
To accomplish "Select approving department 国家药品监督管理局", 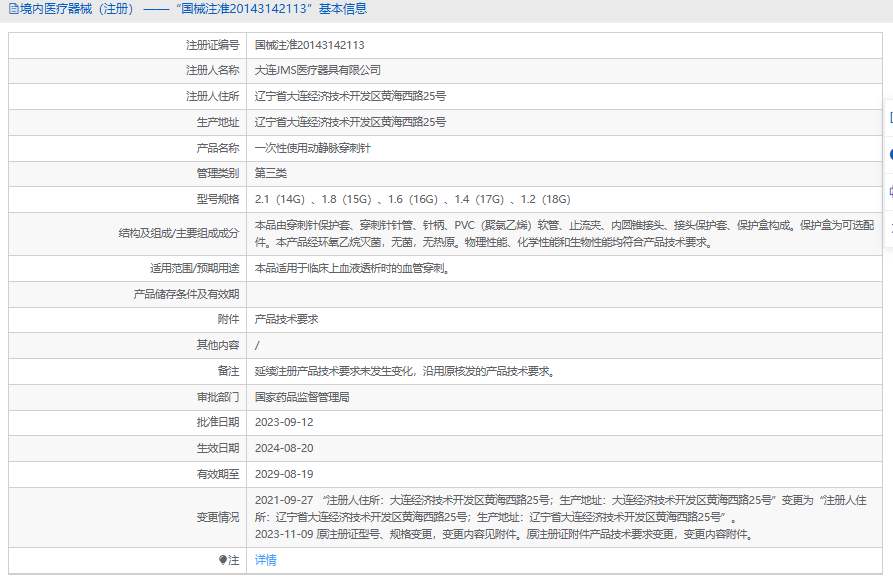I will [x=302, y=397].
